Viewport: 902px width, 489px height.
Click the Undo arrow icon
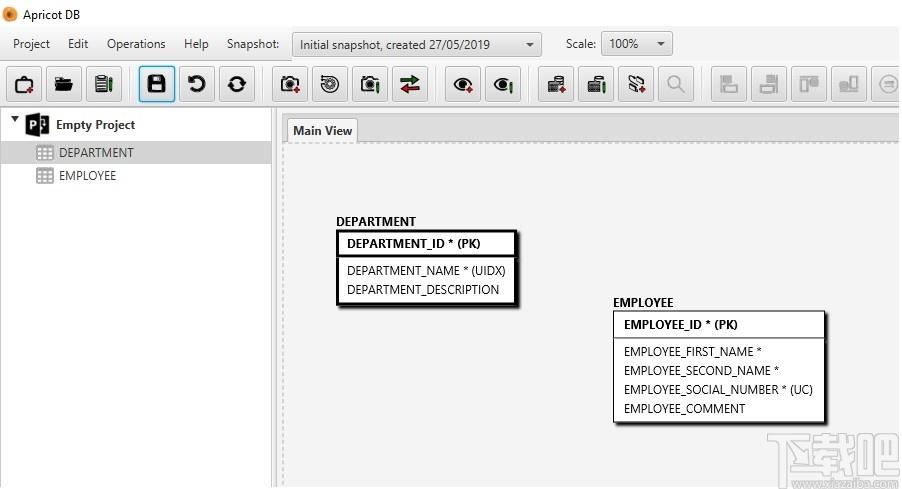[x=197, y=85]
